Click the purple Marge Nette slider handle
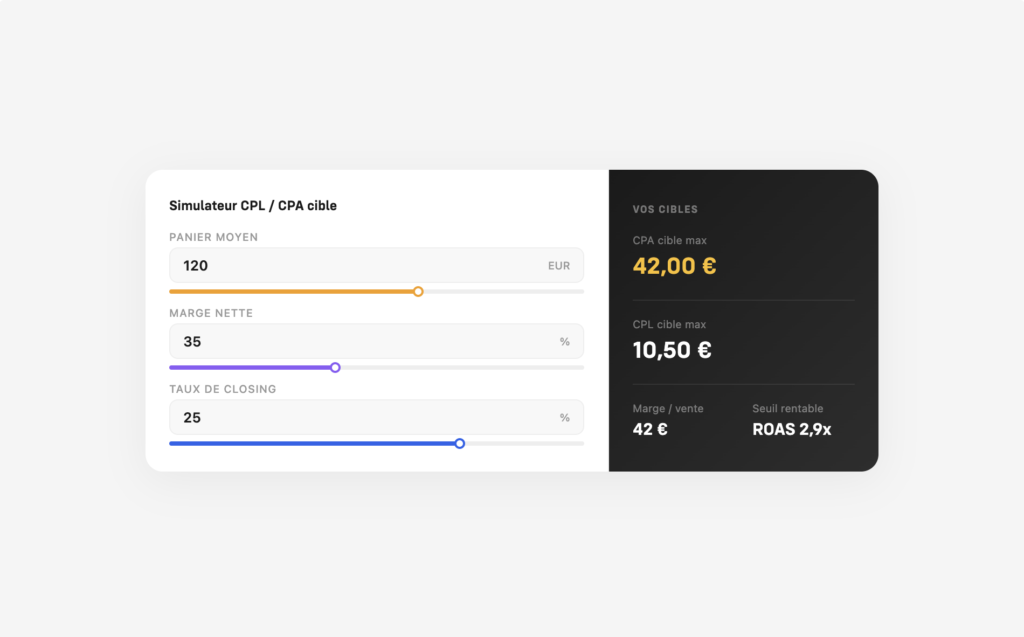Screen dimensions: 1024x637 coord(335,368)
